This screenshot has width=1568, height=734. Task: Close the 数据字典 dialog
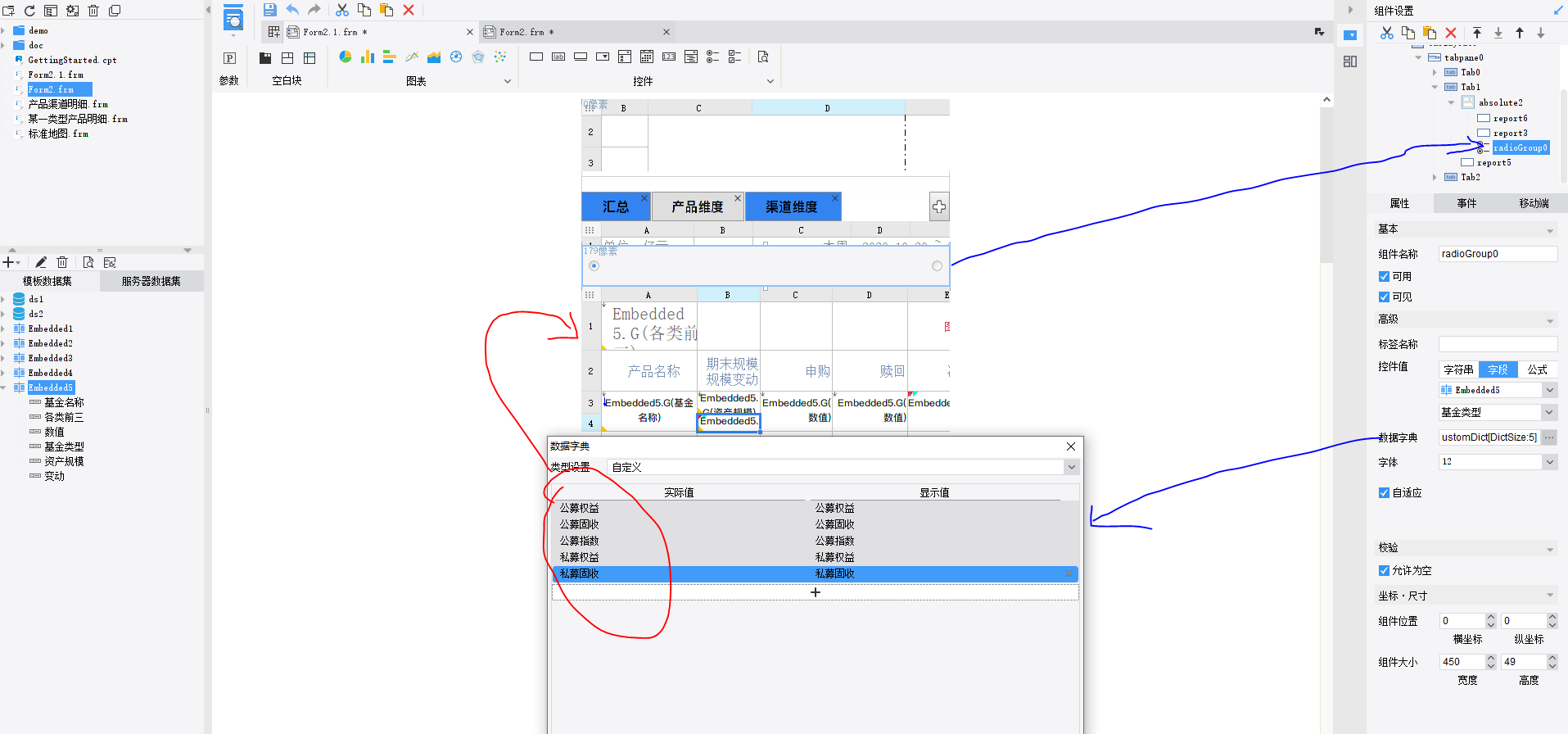tap(1070, 446)
